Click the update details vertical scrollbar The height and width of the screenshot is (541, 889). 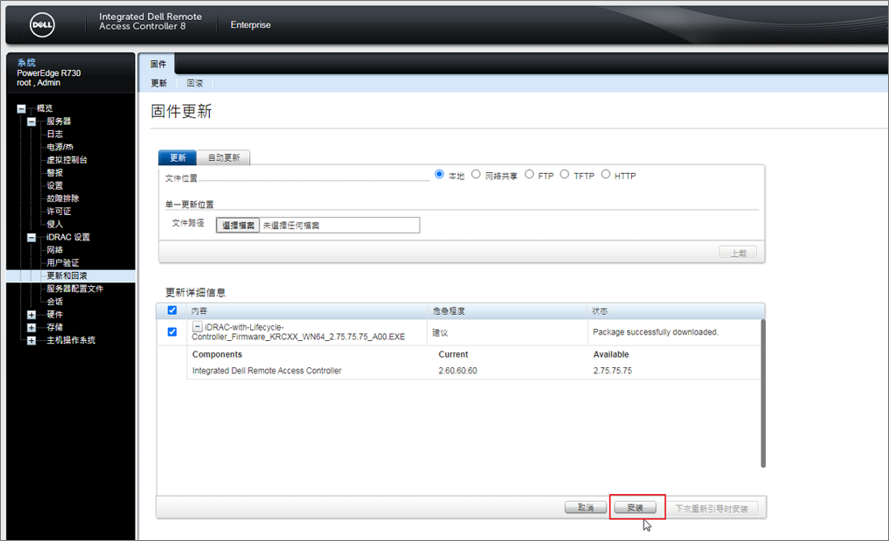[763, 393]
